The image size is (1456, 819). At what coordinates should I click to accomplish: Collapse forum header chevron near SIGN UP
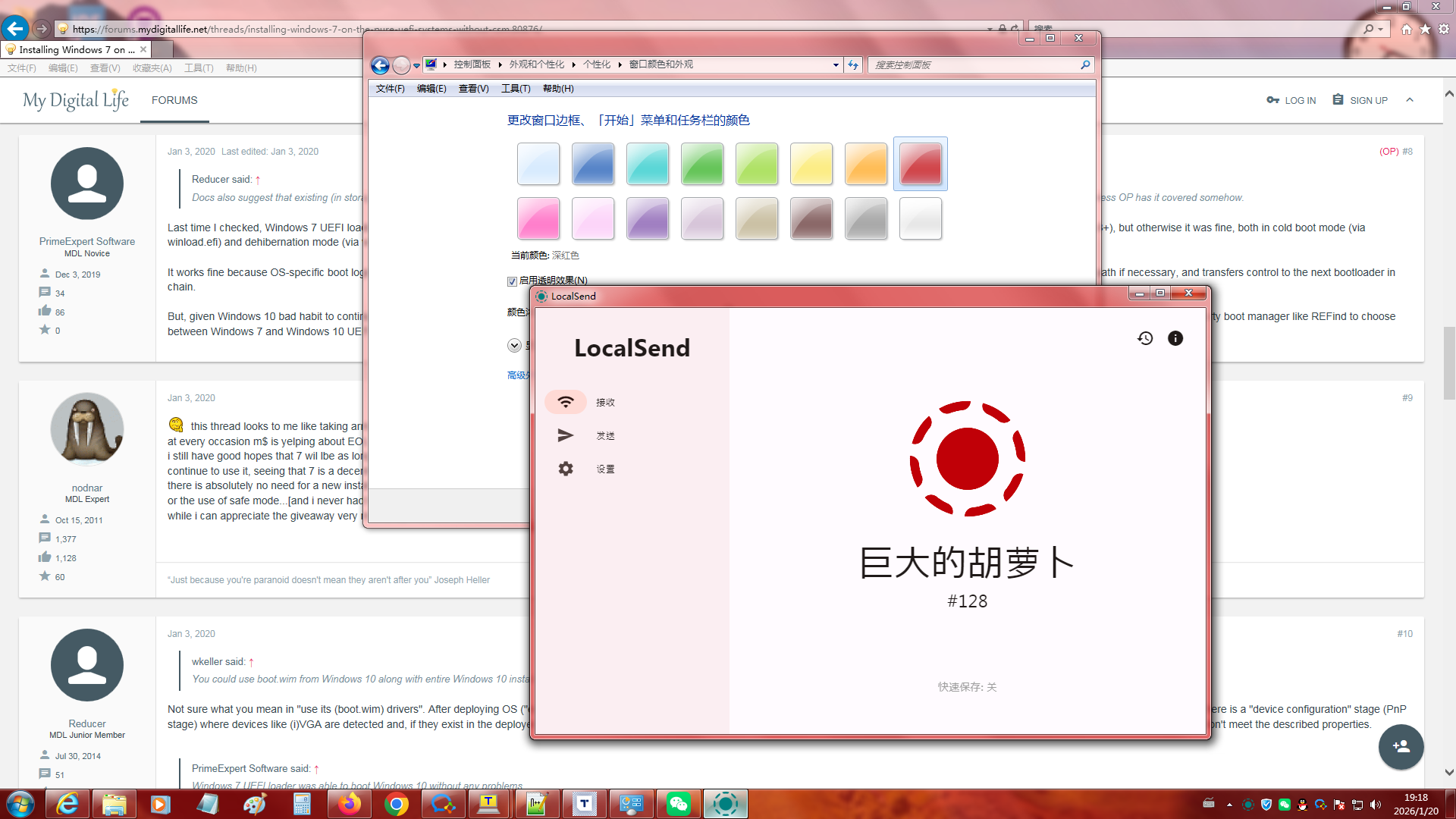[1410, 100]
